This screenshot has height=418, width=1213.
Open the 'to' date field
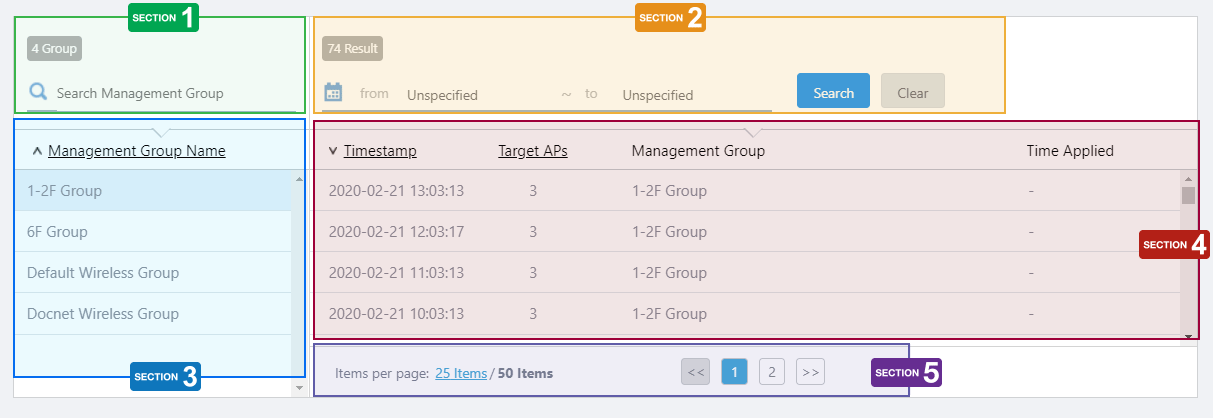690,95
